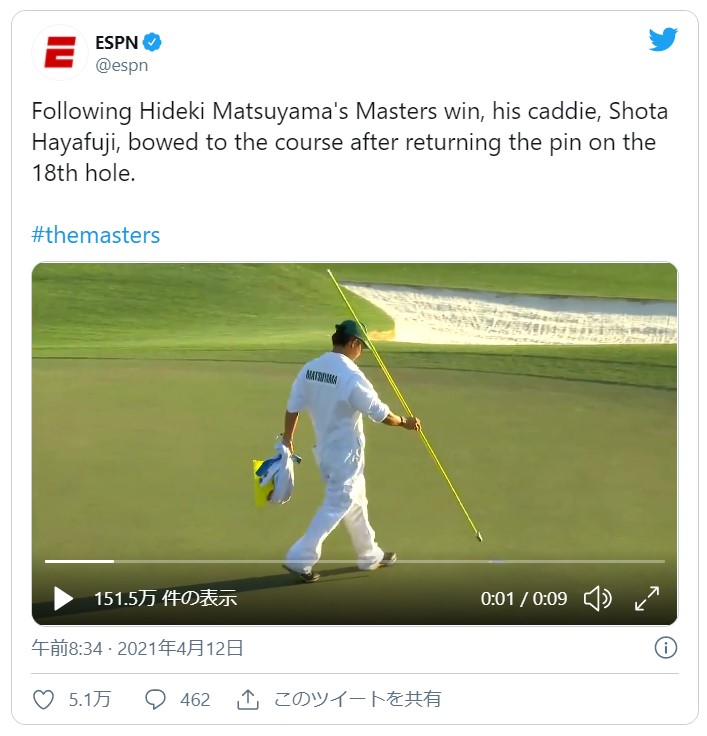Open the tweet timestamp 午前8:34 · 2021年4月12日
The image size is (707, 736).
(137, 648)
